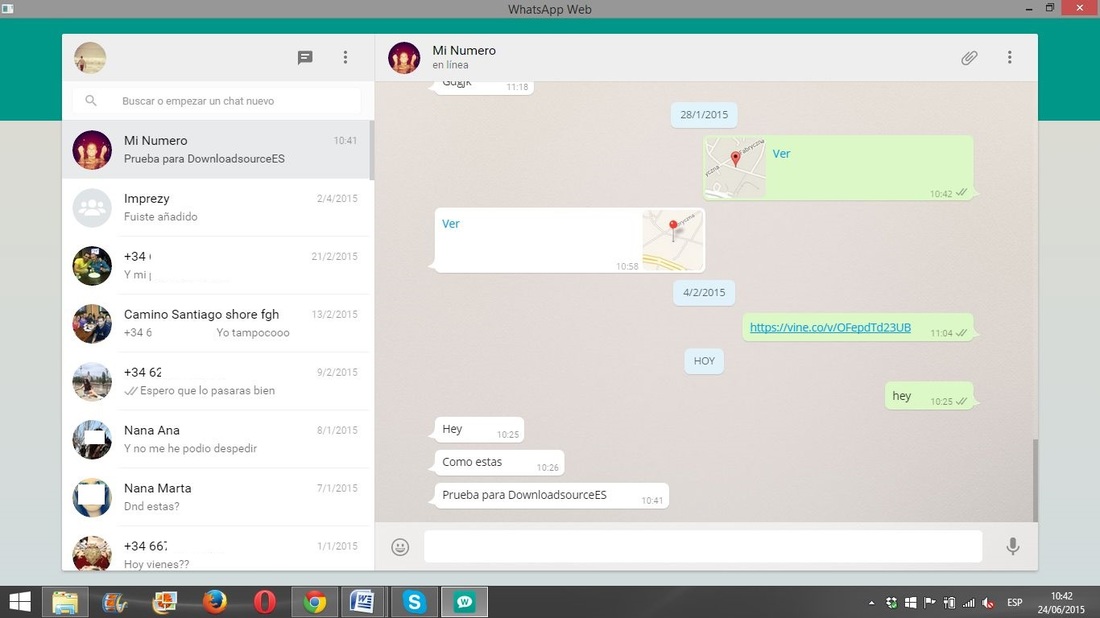Open the Nana Ana conversation
This screenshot has width=1100, height=618.
tap(216, 439)
